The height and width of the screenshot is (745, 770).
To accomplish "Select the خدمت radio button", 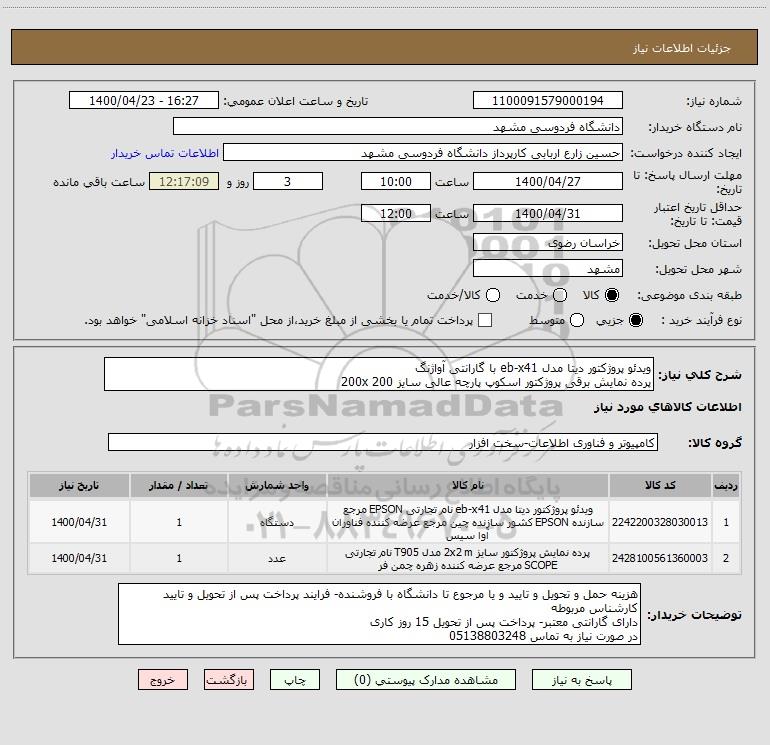I will pos(560,295).
